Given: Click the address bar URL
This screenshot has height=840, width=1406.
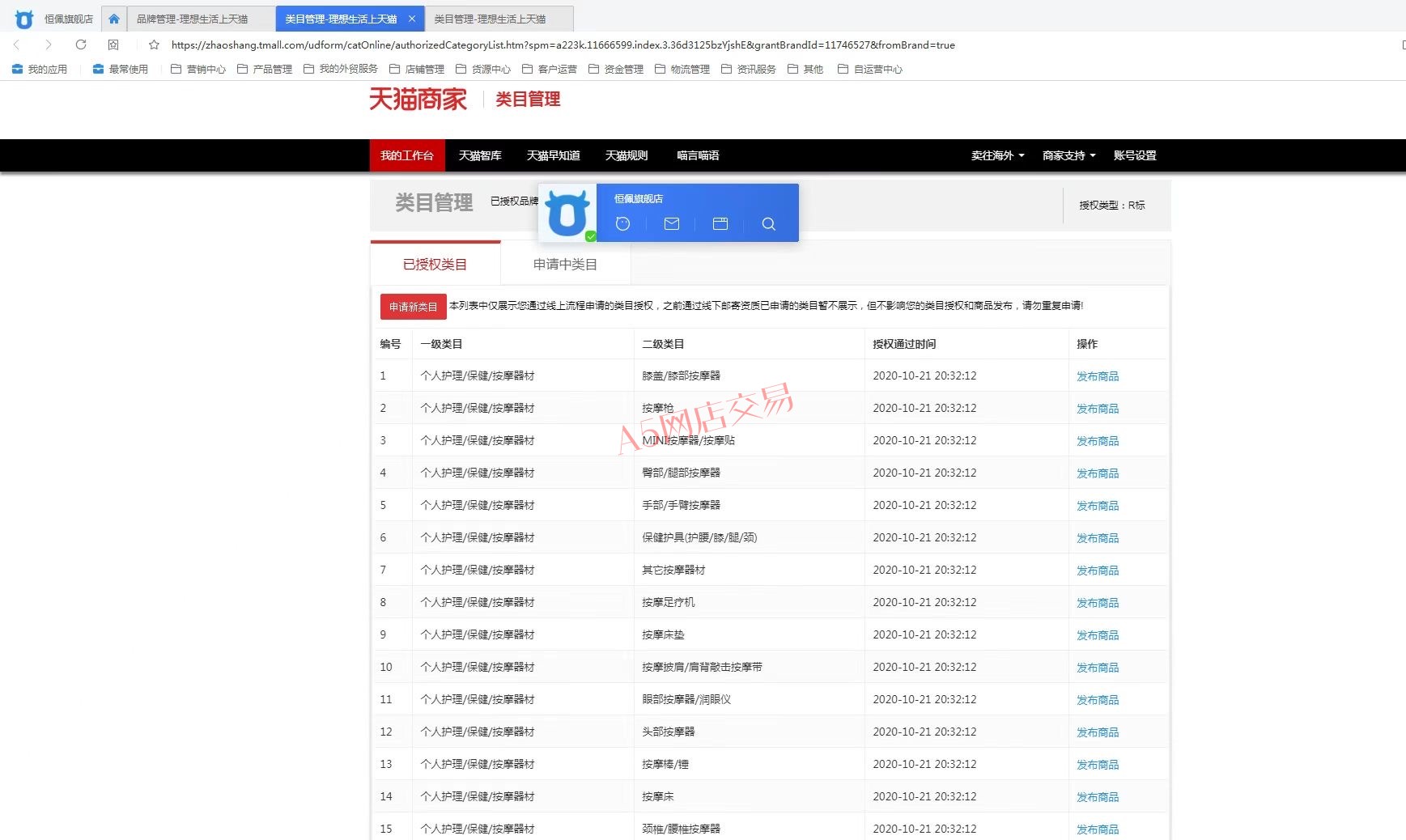Looking at the screenshot, I should coord(563,45).
